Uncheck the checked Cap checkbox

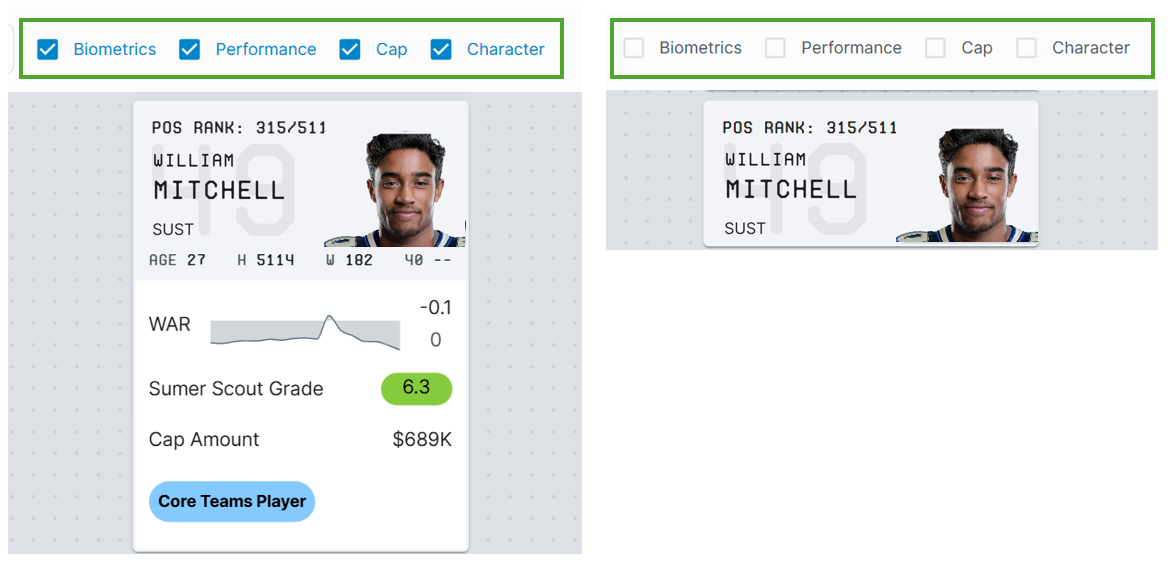point(350,49)
